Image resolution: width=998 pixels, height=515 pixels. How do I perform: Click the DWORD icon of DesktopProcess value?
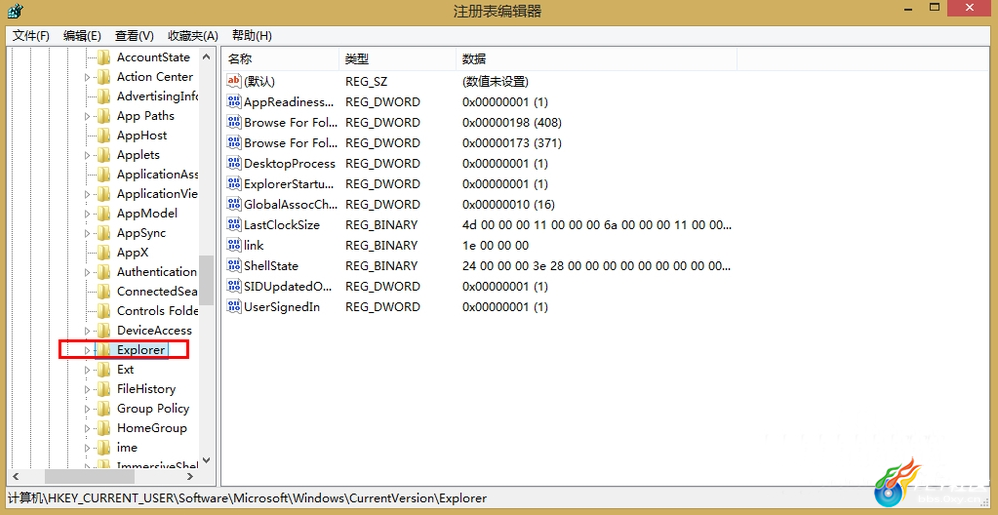point(234,164)
